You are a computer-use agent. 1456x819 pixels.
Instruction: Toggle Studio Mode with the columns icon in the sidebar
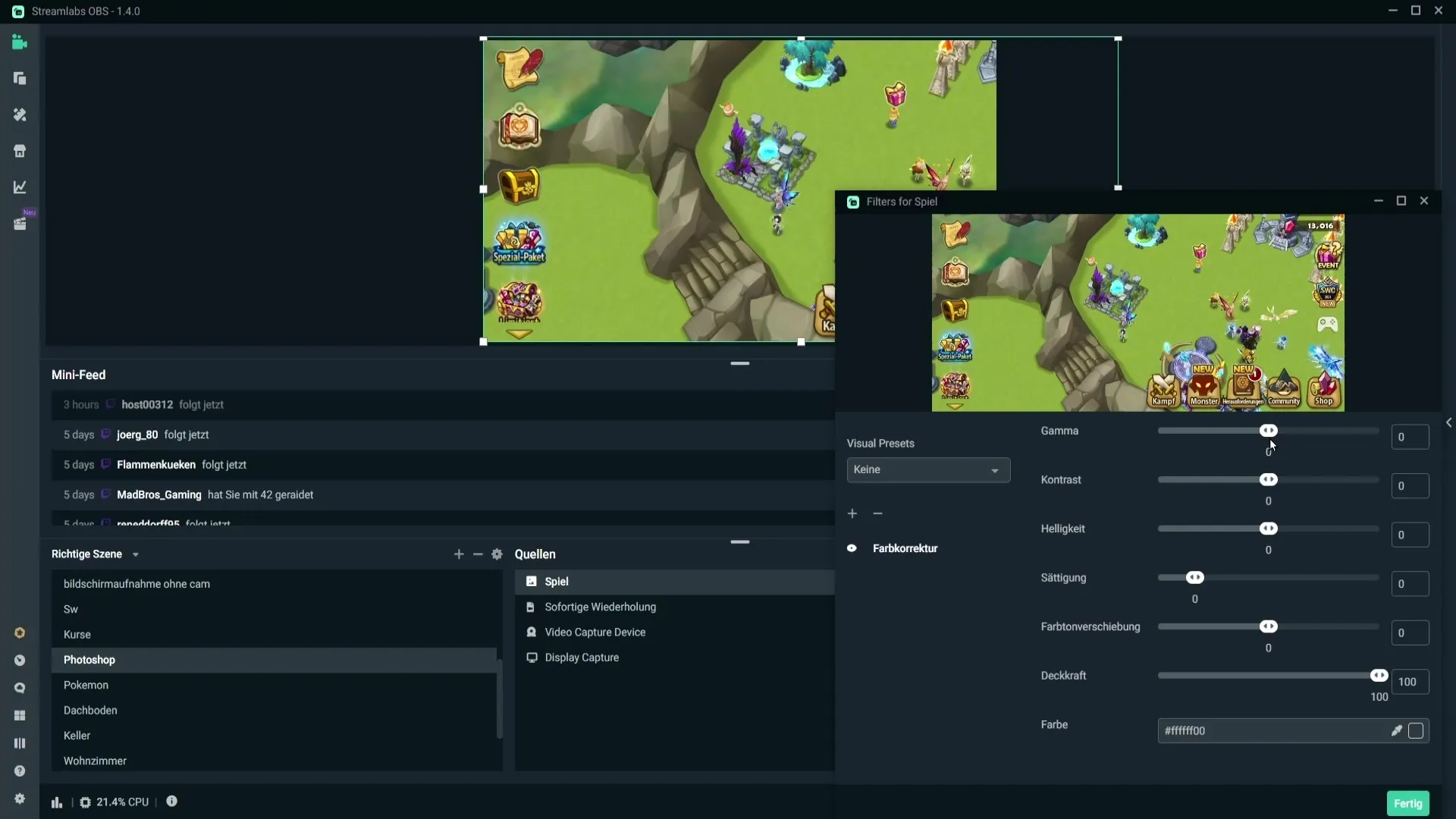pyautogui.click(x=20, y=743)
